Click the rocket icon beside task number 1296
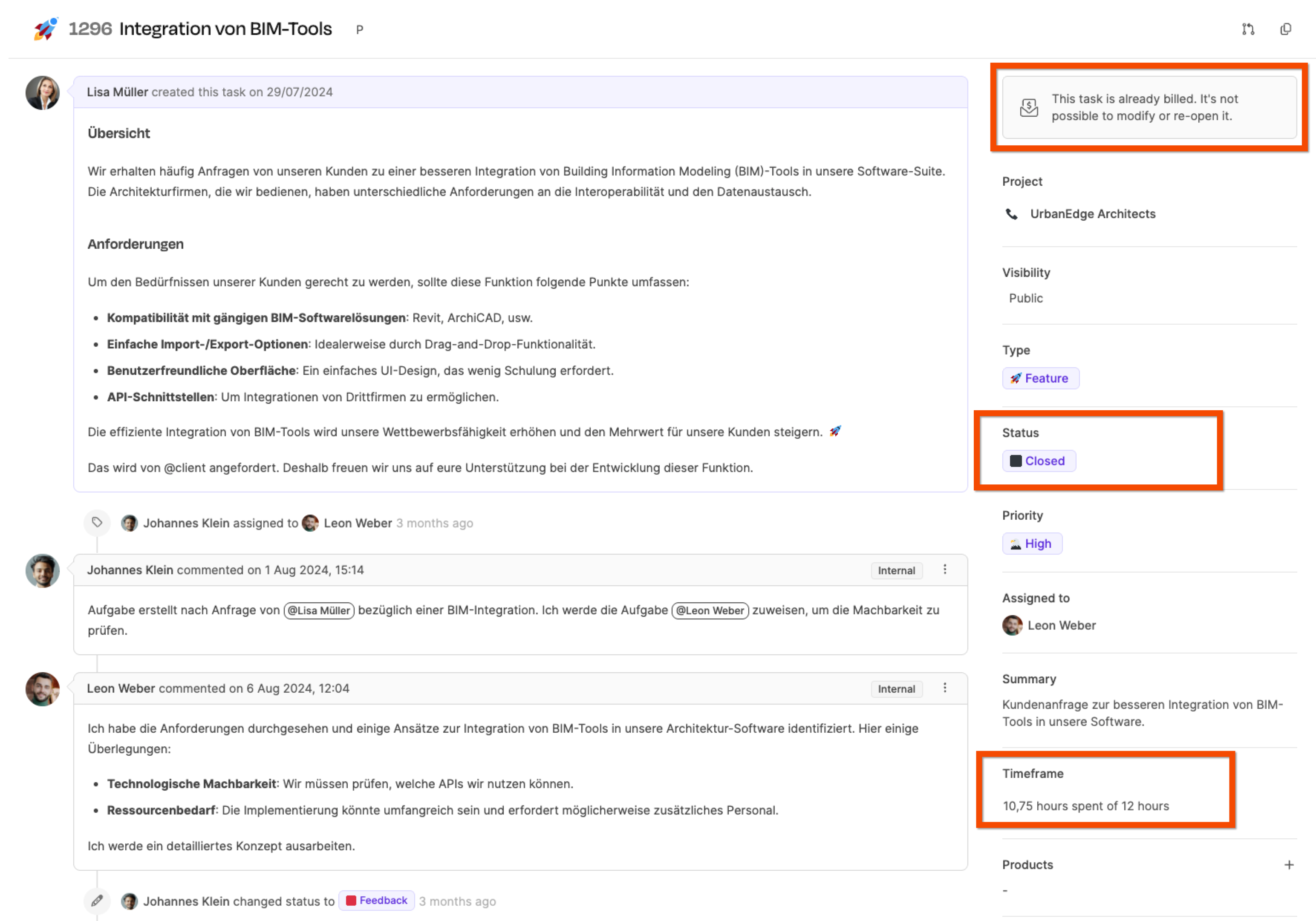This screenshot has width=1316, height=921. point(45,29)
